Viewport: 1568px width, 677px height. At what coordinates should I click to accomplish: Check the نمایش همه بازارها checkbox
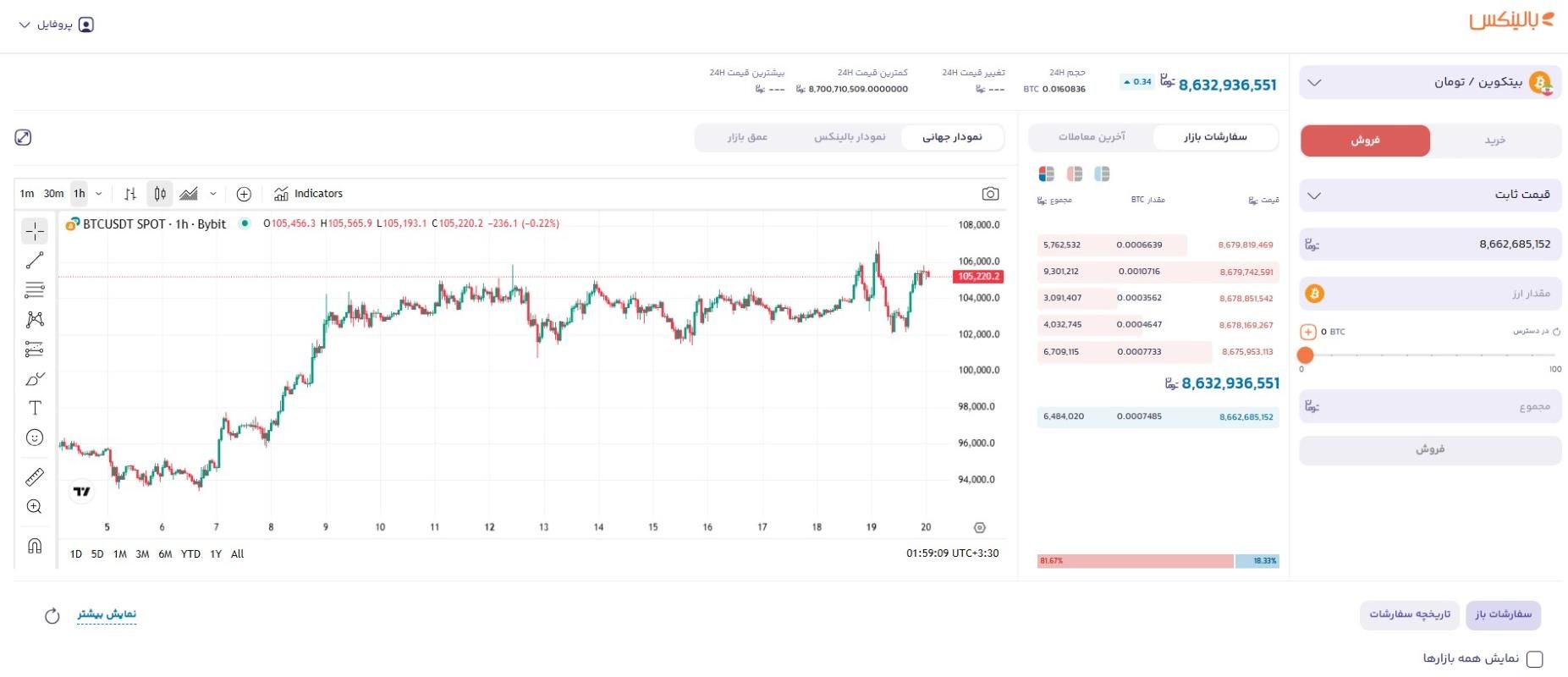tap(1535, 658)
